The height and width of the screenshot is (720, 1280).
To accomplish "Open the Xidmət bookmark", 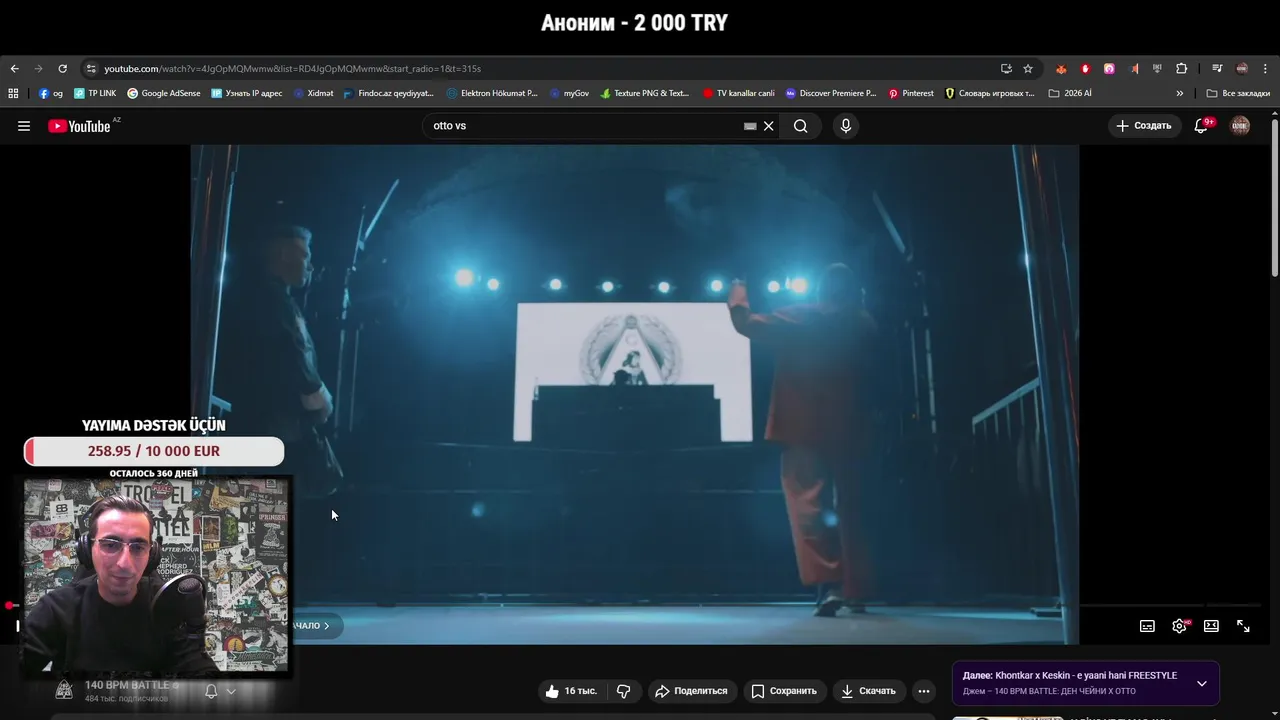I will tap(313, 93).
